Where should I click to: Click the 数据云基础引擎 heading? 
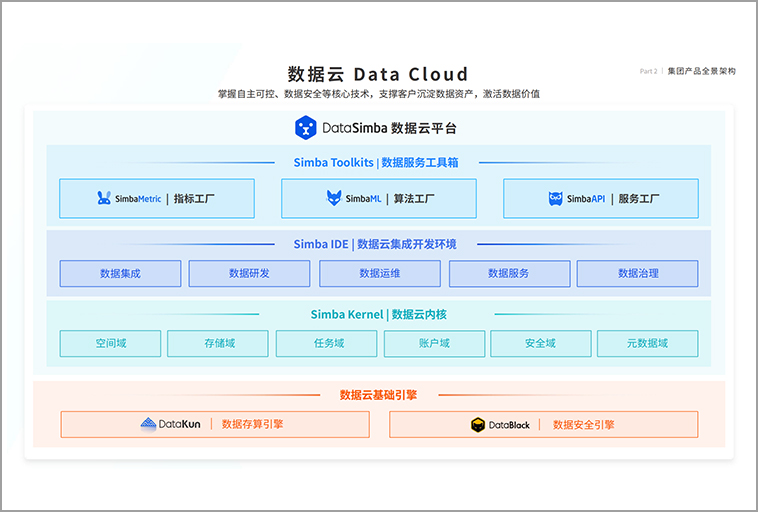(379, 395)
